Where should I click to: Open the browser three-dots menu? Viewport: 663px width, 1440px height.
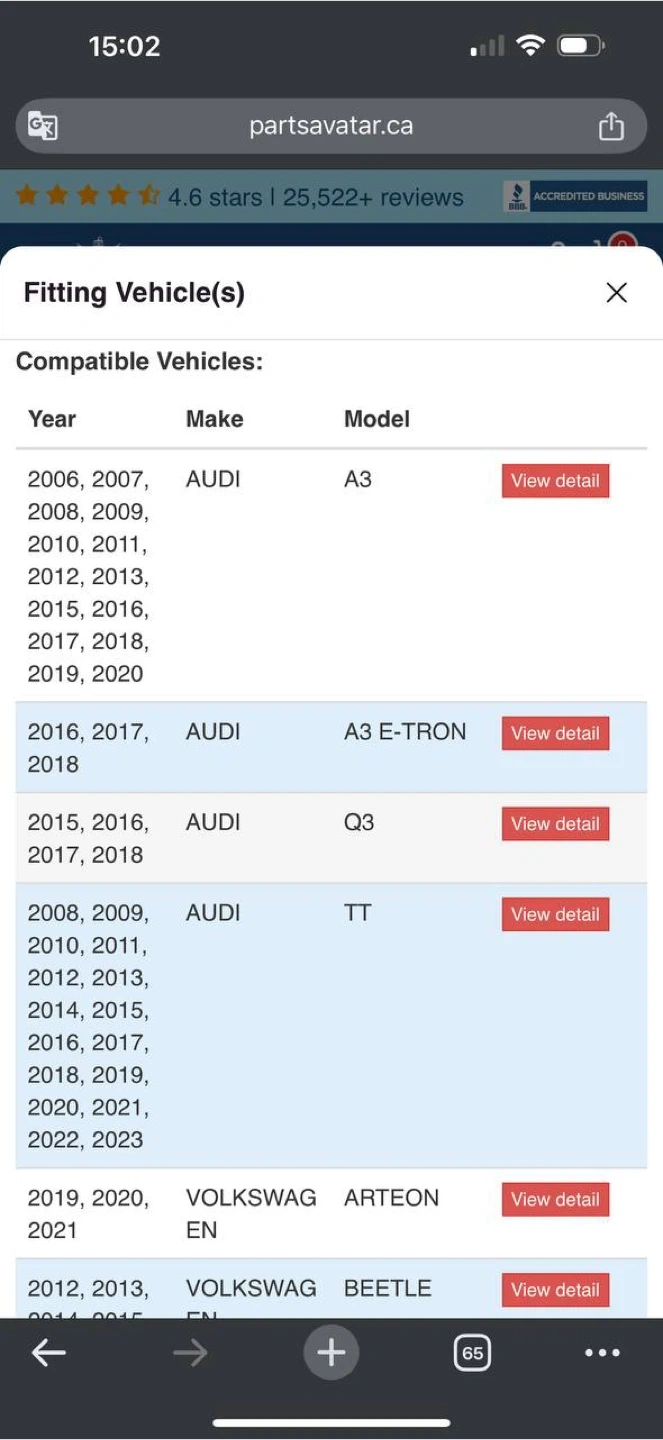tap(602, 1353)
